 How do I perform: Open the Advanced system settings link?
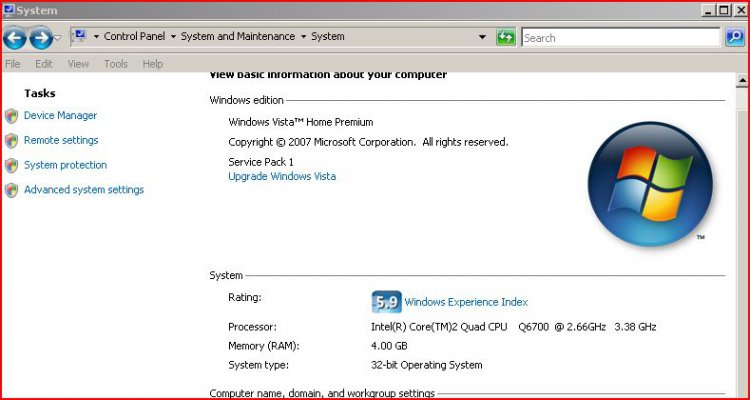coord(84,190)
